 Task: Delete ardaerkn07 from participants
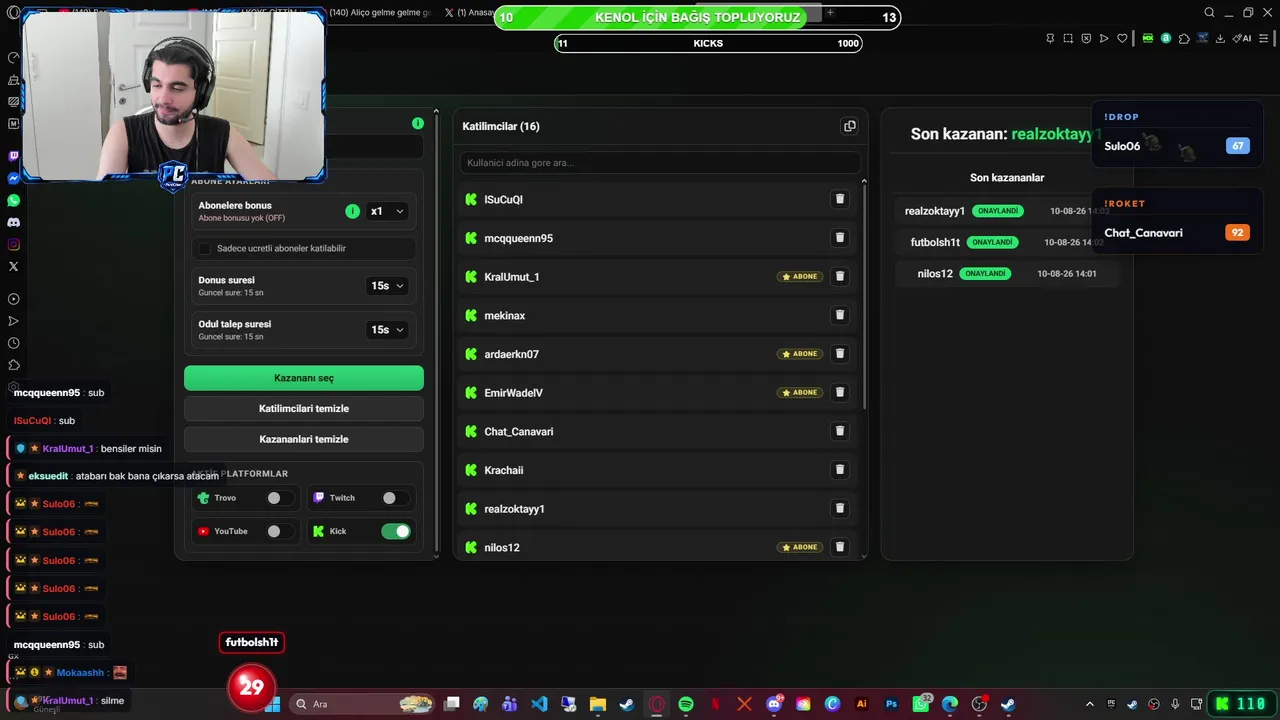point(840,354)
